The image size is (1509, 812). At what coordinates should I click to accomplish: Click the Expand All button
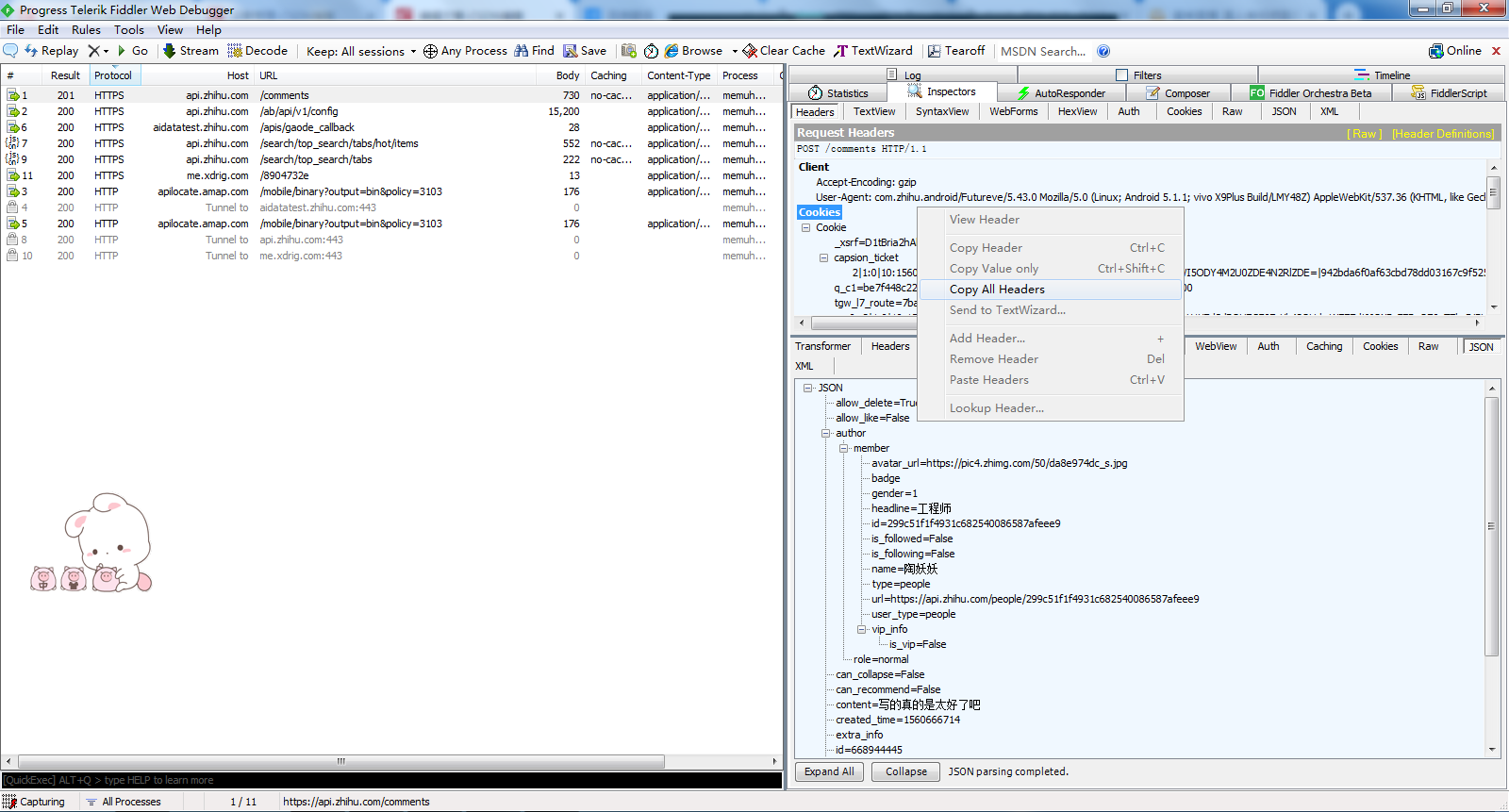(x=830, y=771)
